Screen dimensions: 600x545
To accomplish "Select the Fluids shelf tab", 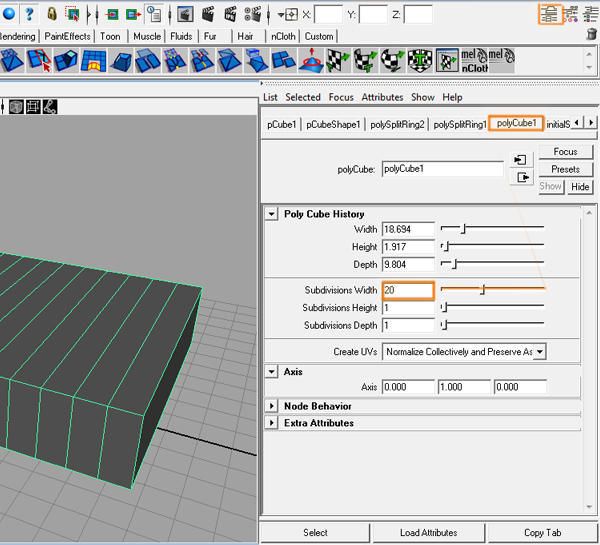I will (181, 36).
